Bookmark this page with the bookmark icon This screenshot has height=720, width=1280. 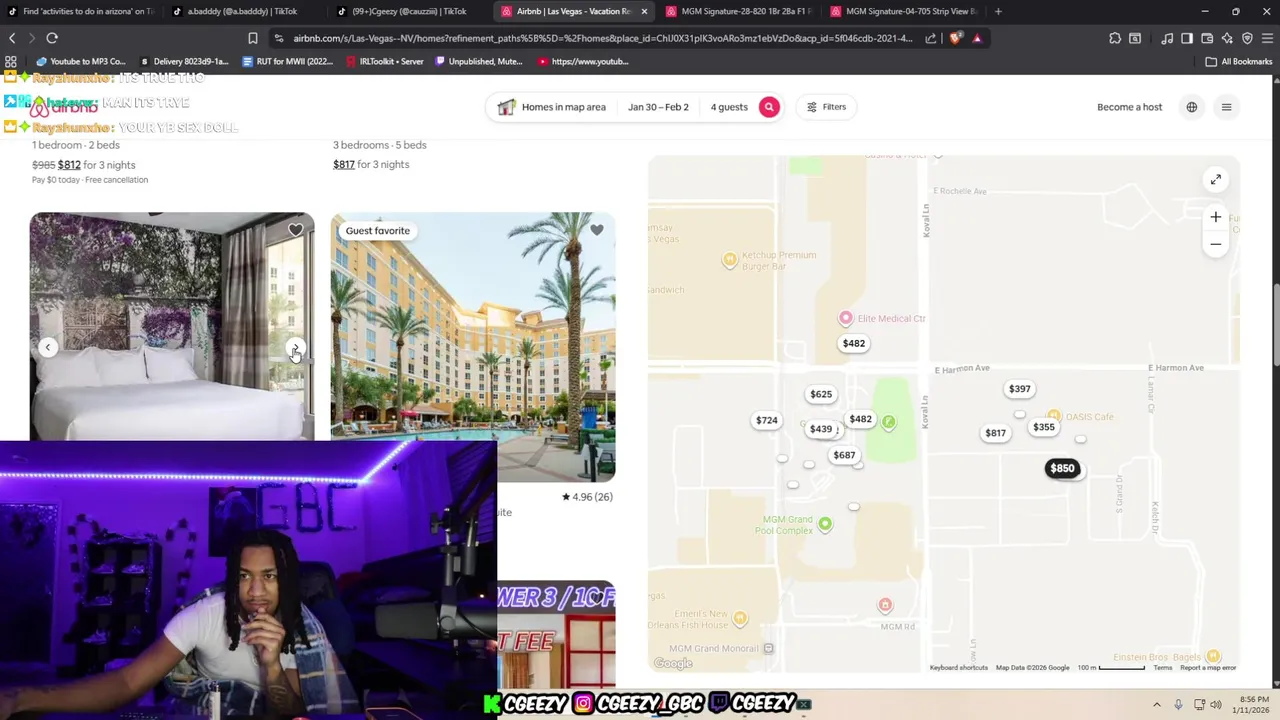click(x=253, y=38)
